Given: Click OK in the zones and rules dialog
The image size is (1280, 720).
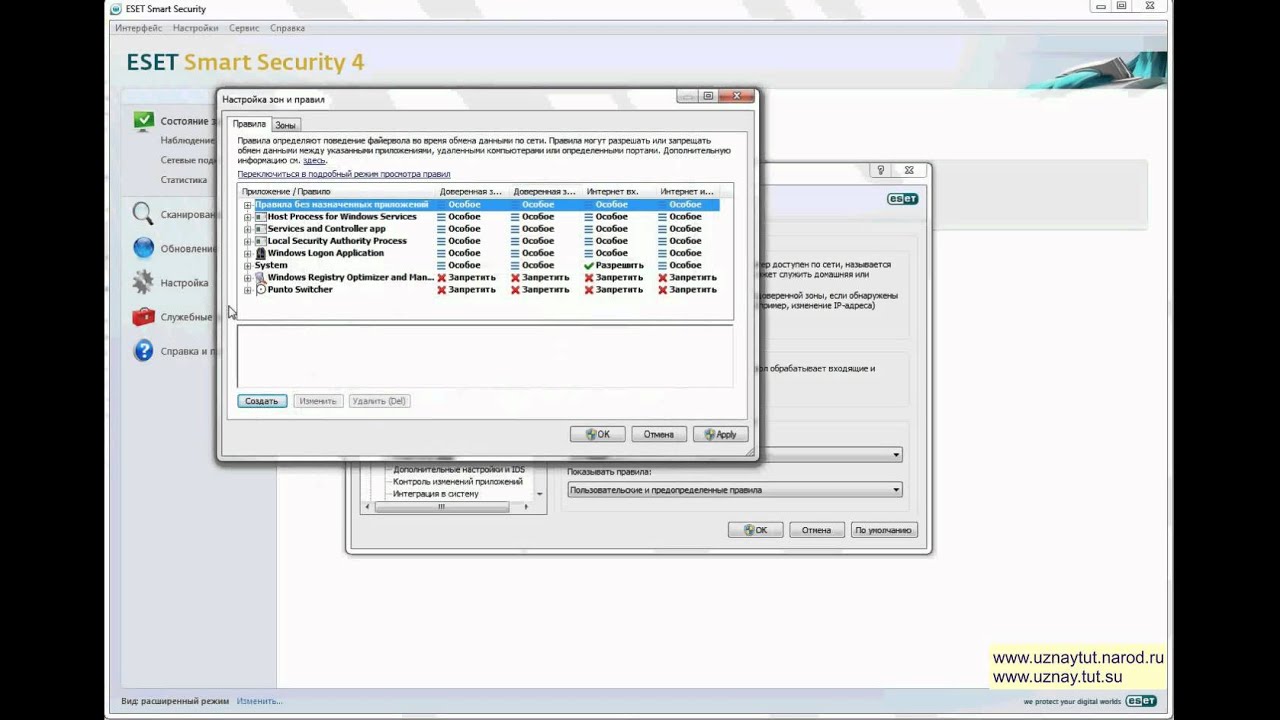Looking at the screenshot, I should pos(598,434).
